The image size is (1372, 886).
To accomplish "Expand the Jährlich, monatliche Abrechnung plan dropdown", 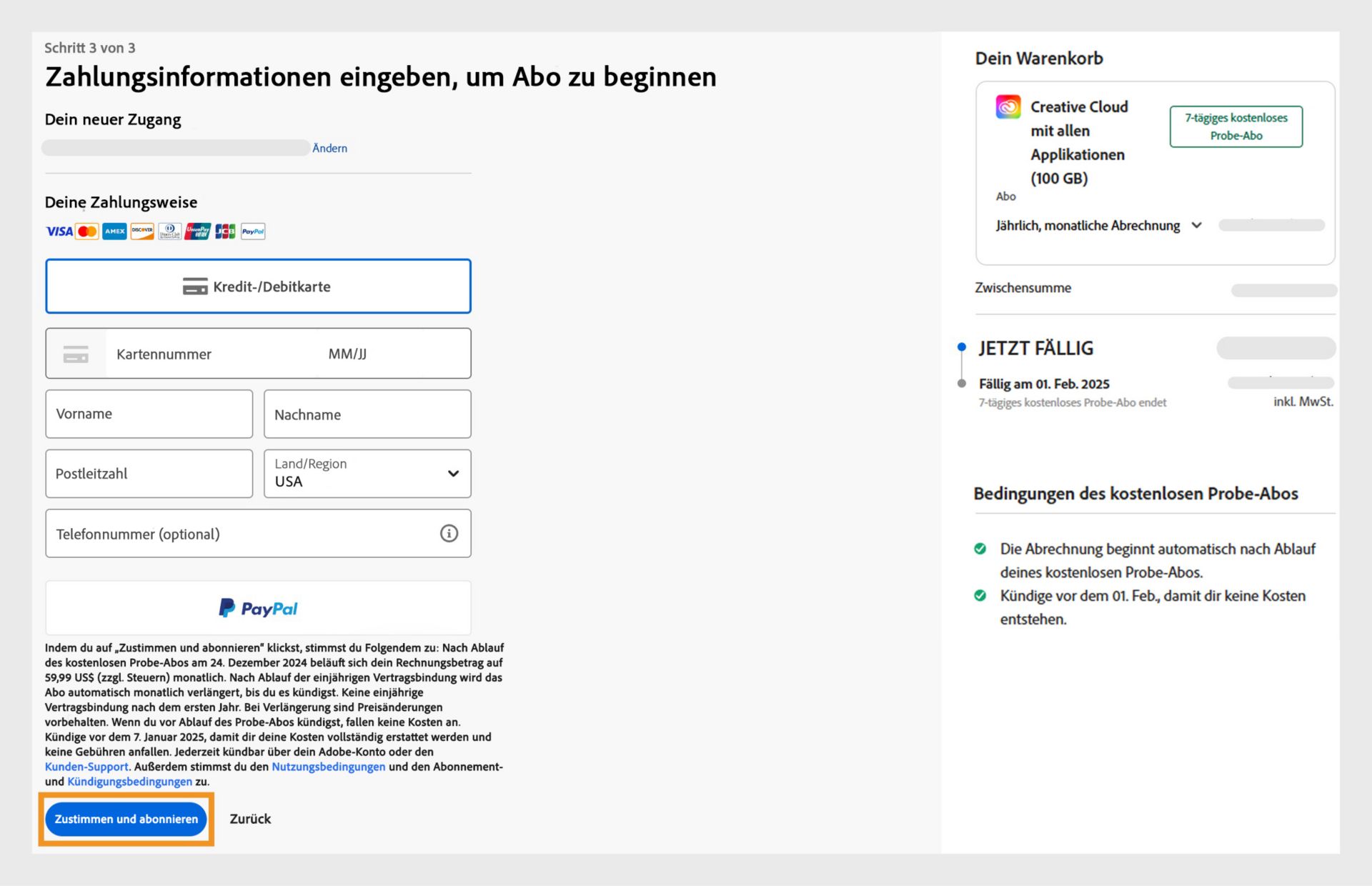I will tap(1099, 226).
